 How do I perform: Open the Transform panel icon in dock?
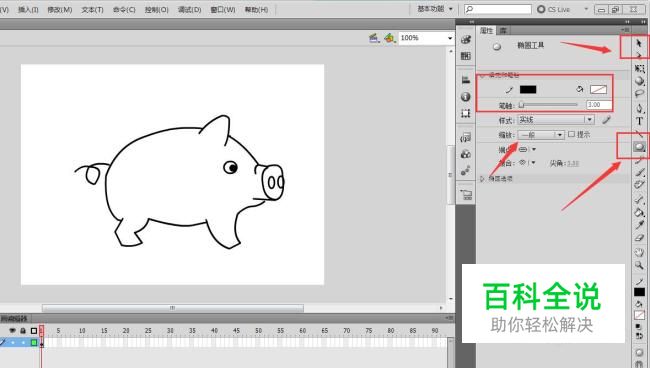(466, 113)
